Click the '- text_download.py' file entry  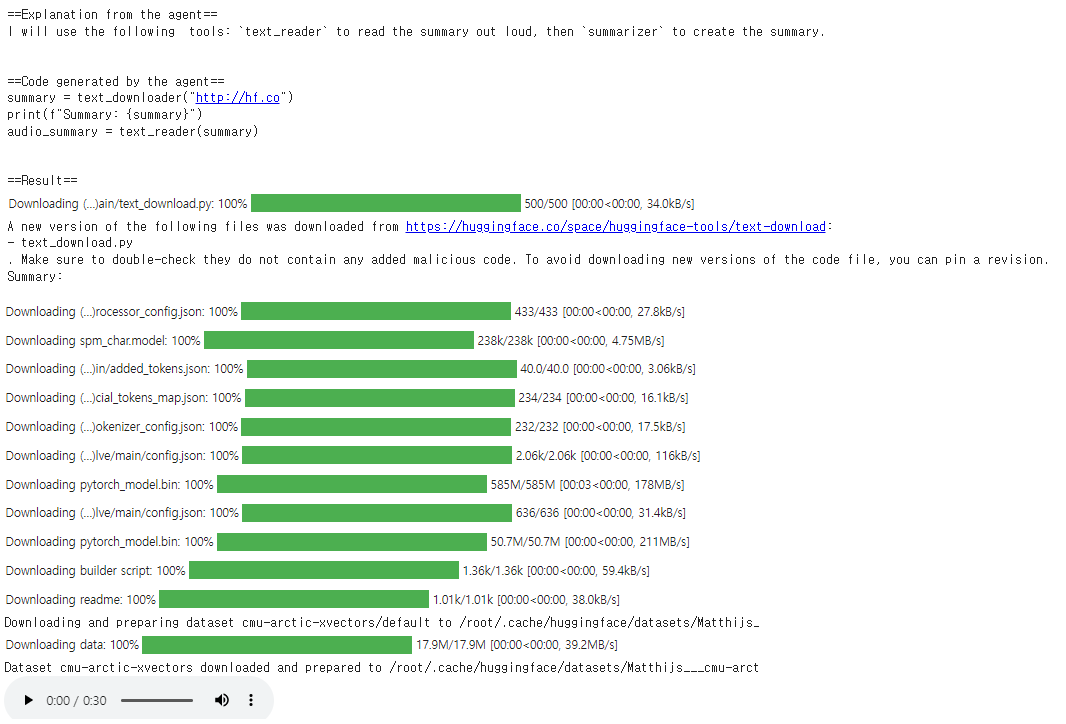click(x=70, y=243)
